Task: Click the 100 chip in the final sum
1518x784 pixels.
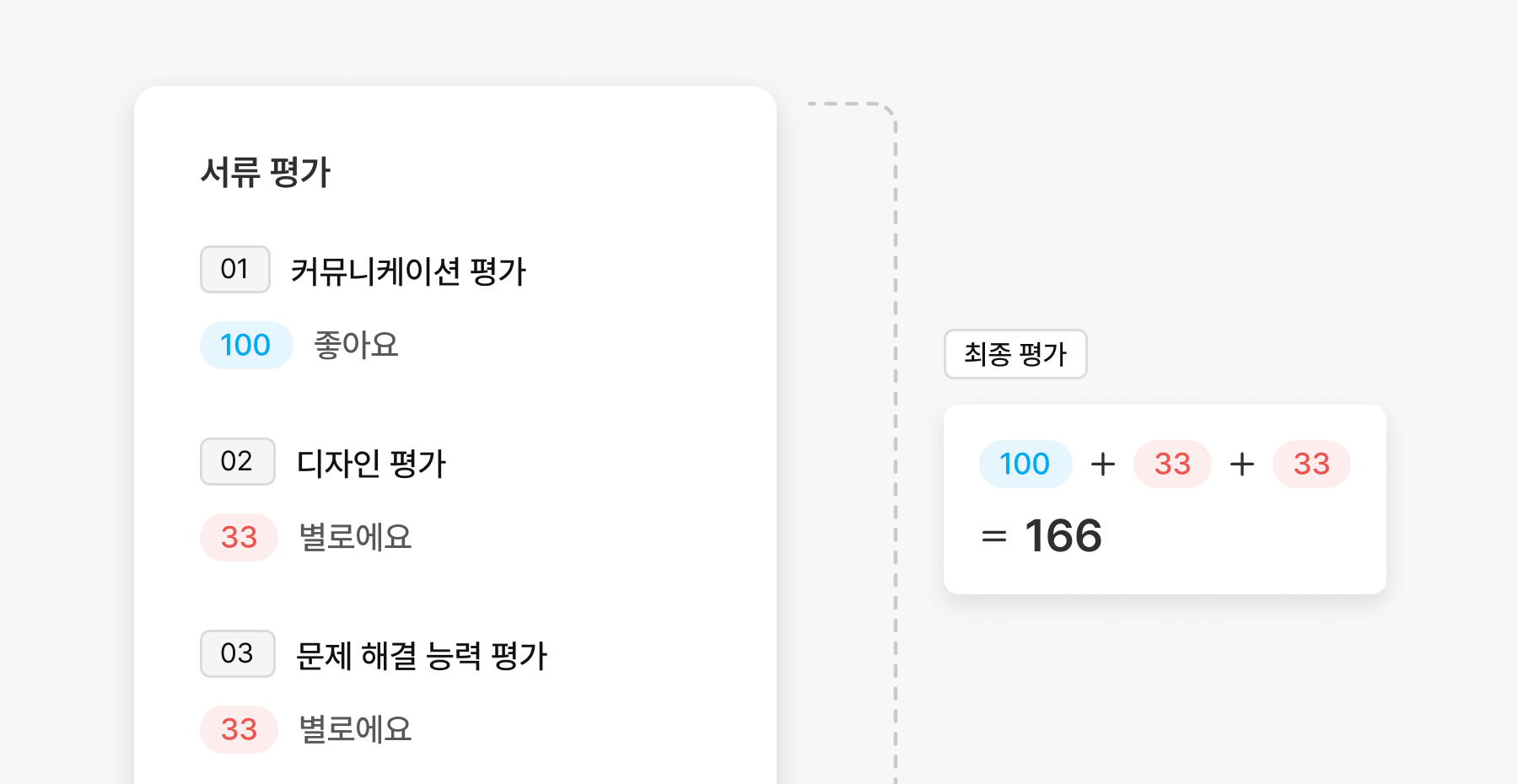Action: point(1025,464)
